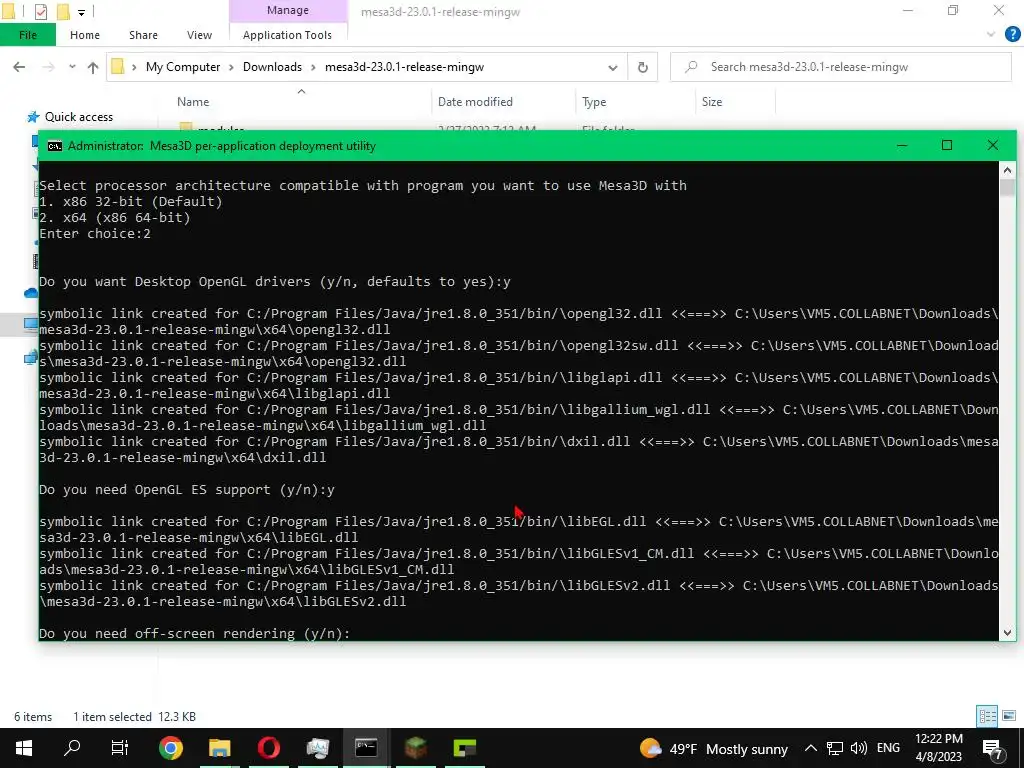Open the clock and calendar flyout

pos(938,748)
